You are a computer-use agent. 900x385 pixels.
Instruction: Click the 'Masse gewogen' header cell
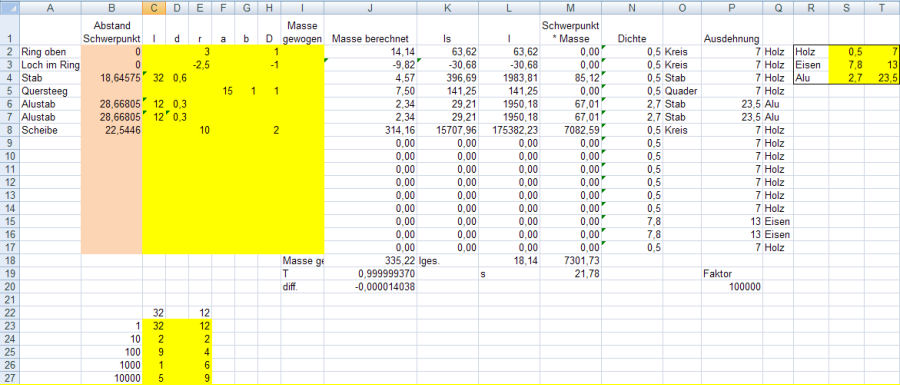click(x=302, y=30)
